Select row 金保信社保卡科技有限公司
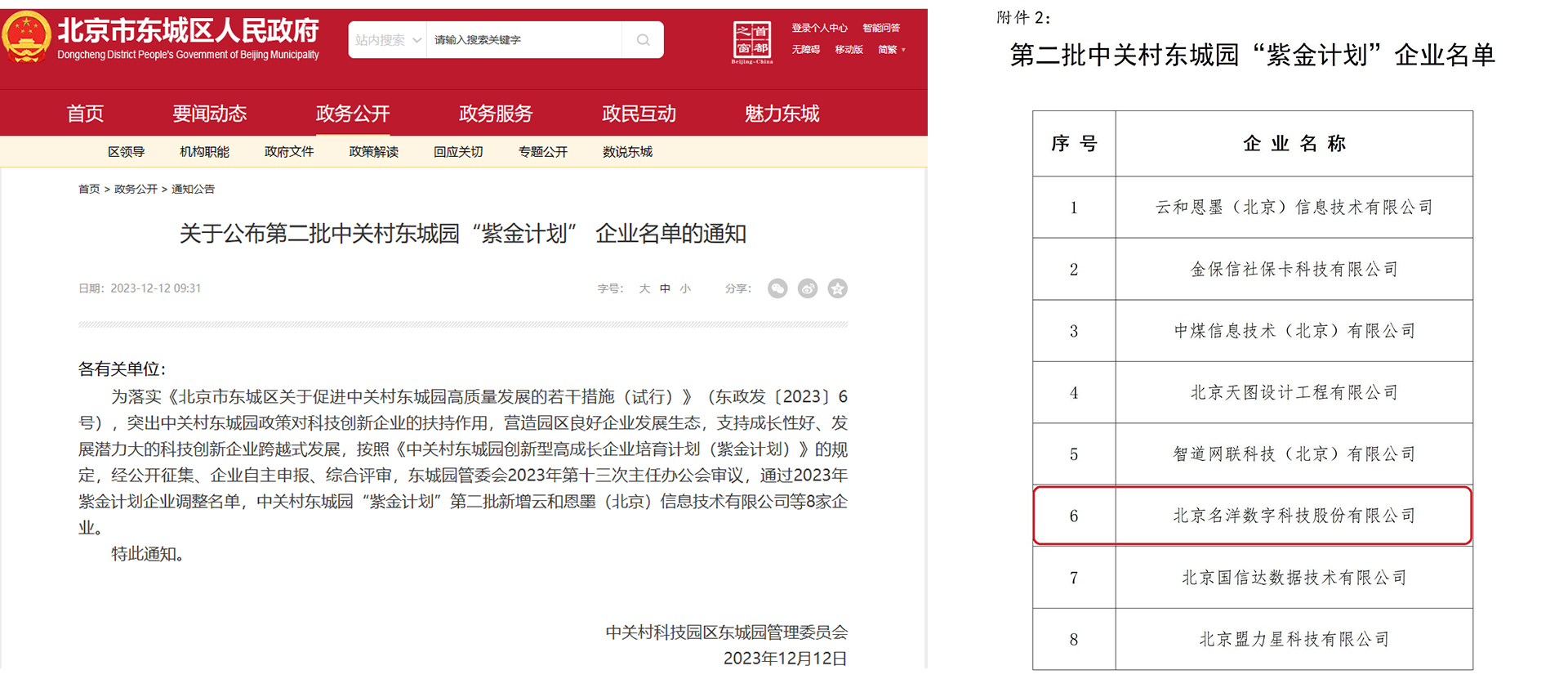 click(1253, 270)
